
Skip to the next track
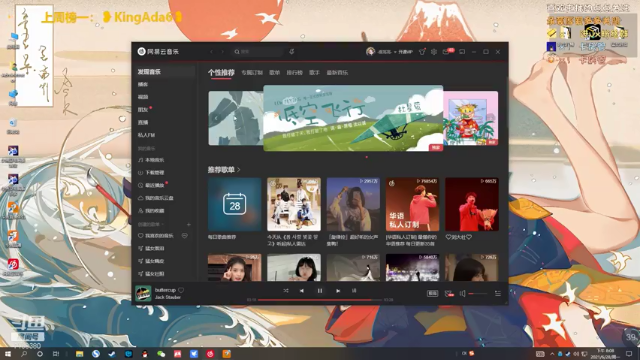(338, 291)
